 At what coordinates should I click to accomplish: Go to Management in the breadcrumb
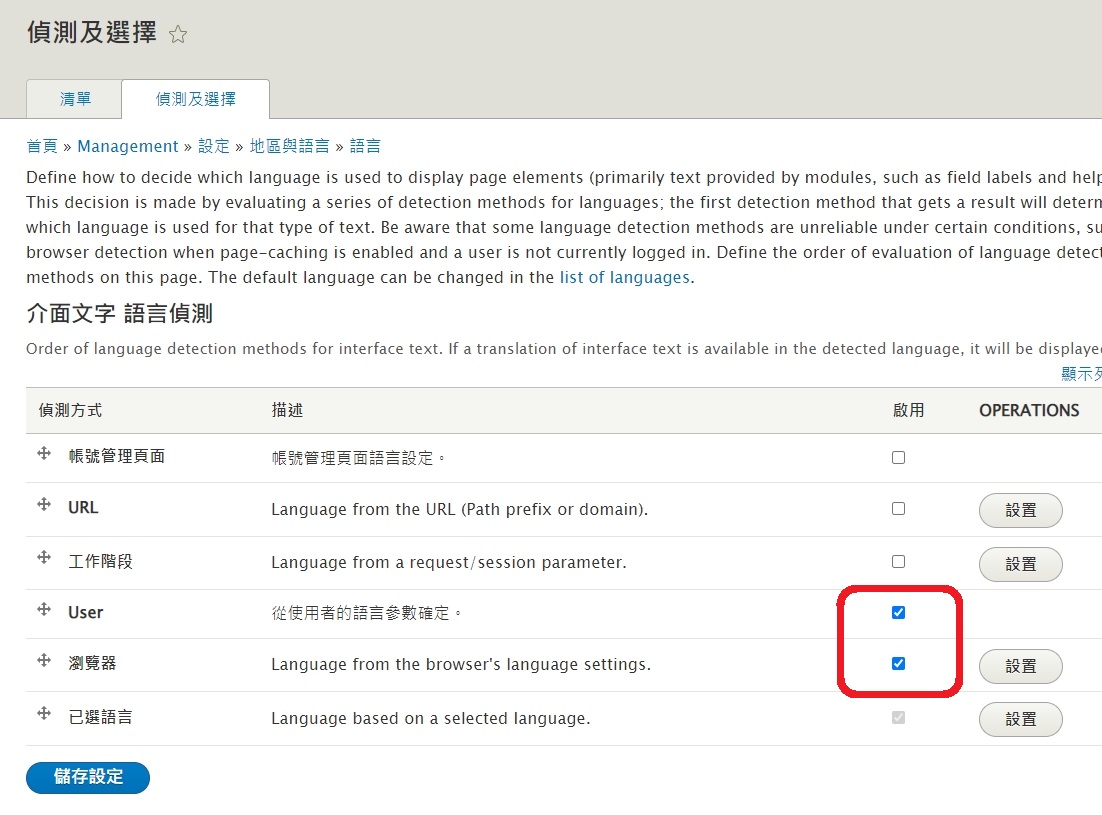[x=128, y=146]
